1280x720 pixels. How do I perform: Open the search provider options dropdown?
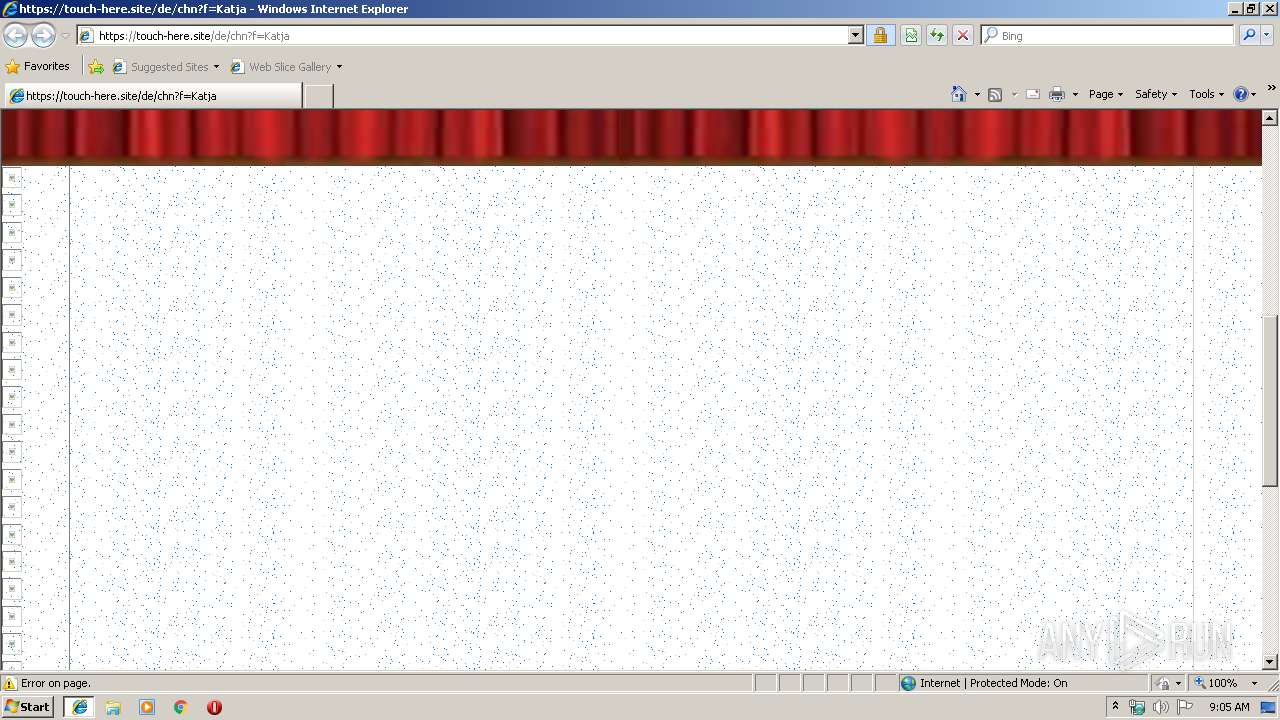click(x=1267, y=36)
